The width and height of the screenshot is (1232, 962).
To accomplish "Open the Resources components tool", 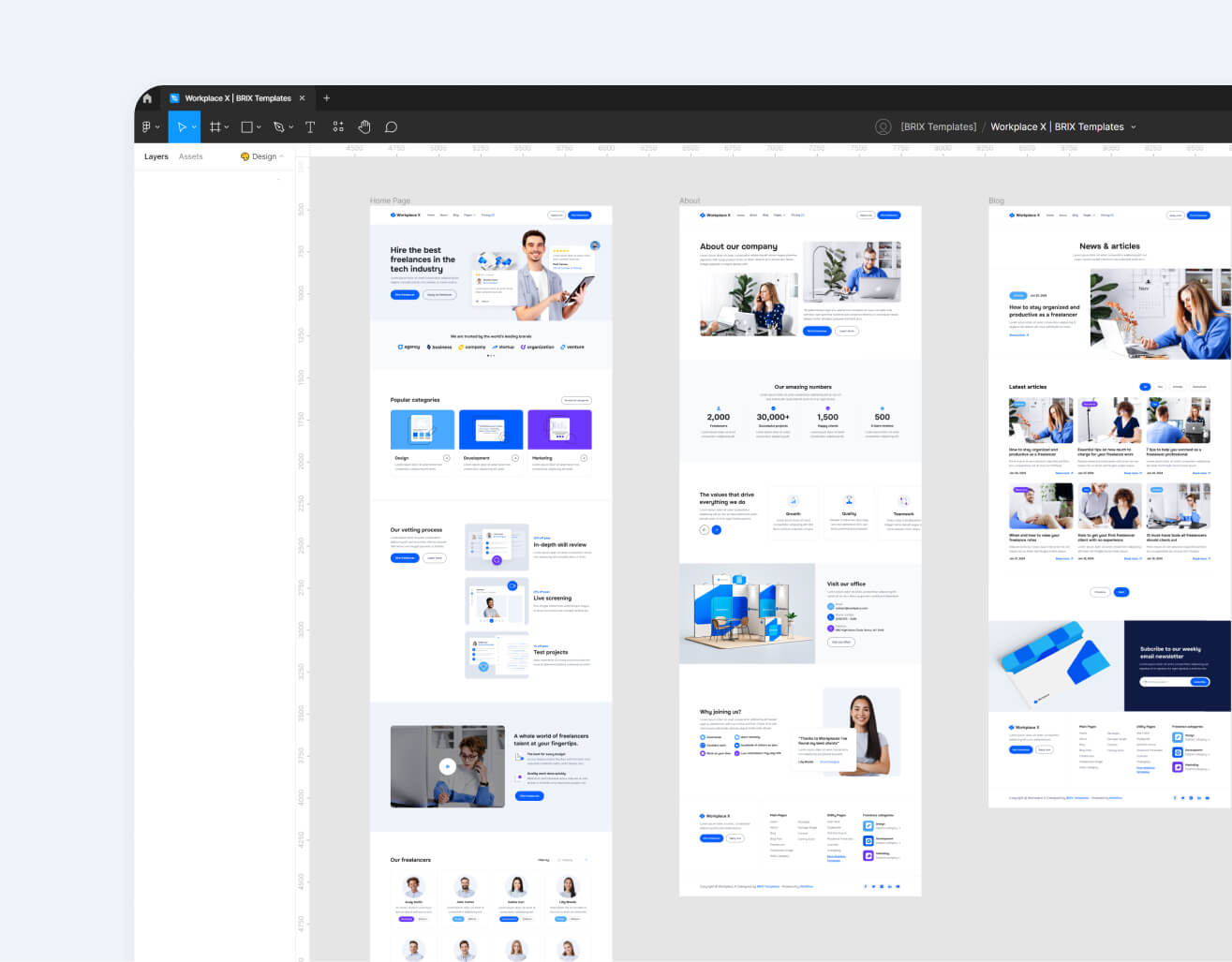I will pyautogui.click(x=338, y=126).
